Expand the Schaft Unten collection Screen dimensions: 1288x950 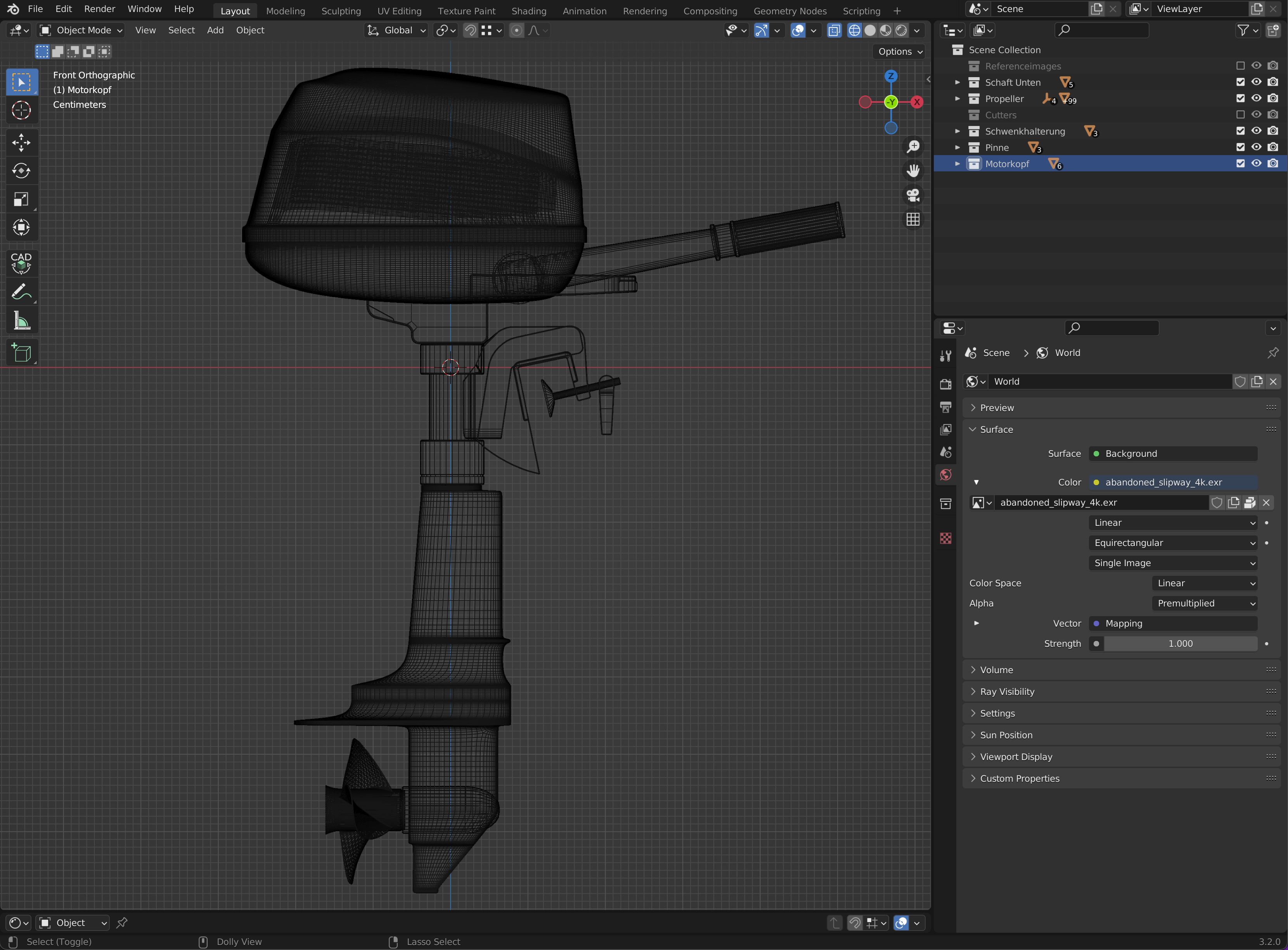[x=957, y=82]
